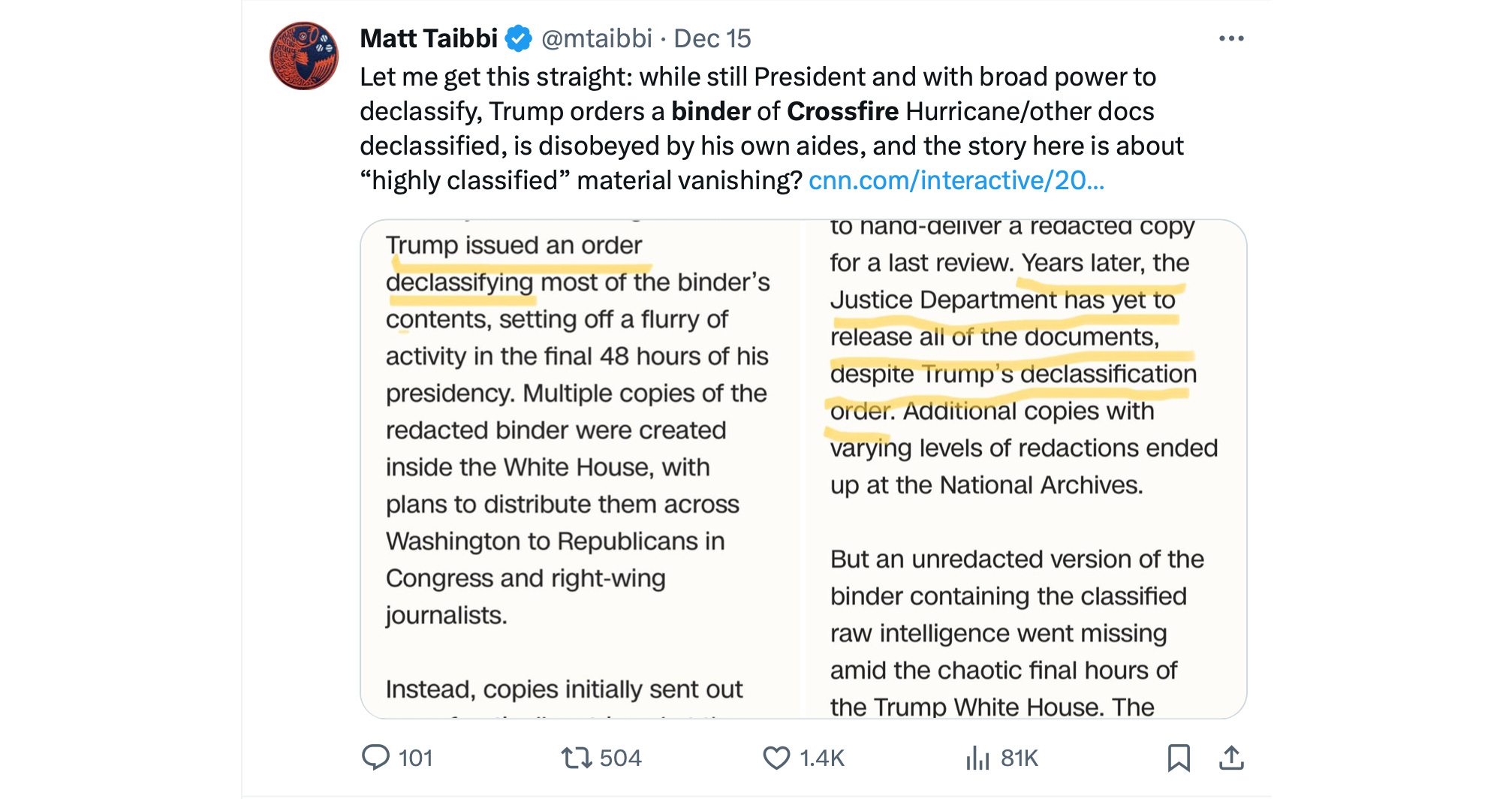Open the three-dot more options menu
The image size is (1512, 799).
(1231, 38)
